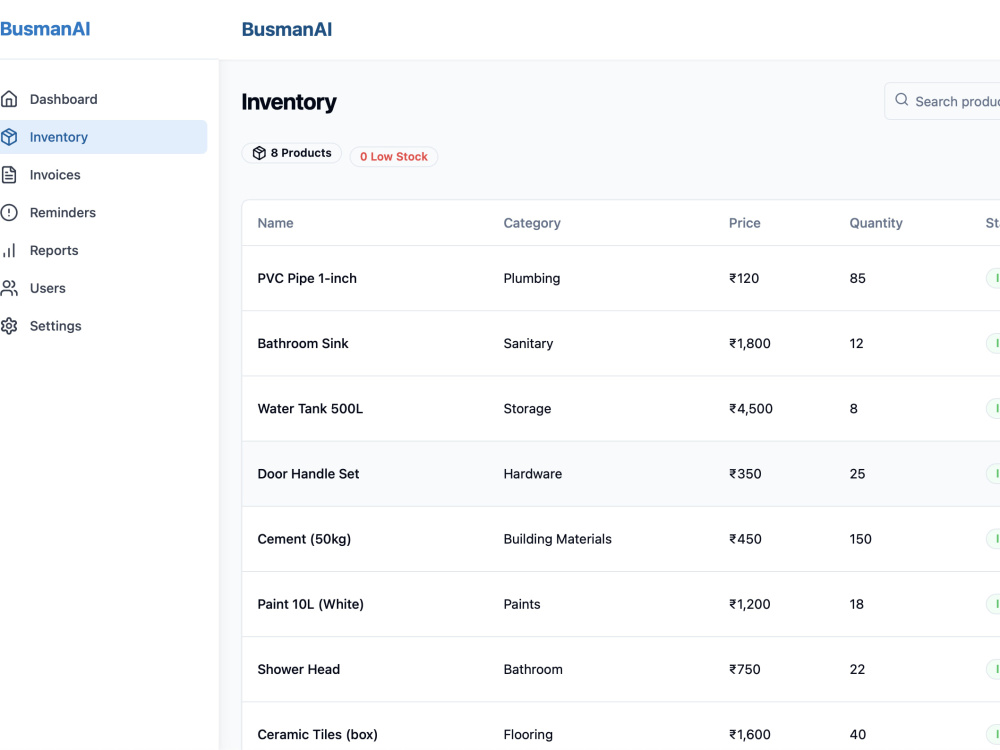Click the ₹750 price cell
Screen dimensions: 1000x750
coord(744,669)
